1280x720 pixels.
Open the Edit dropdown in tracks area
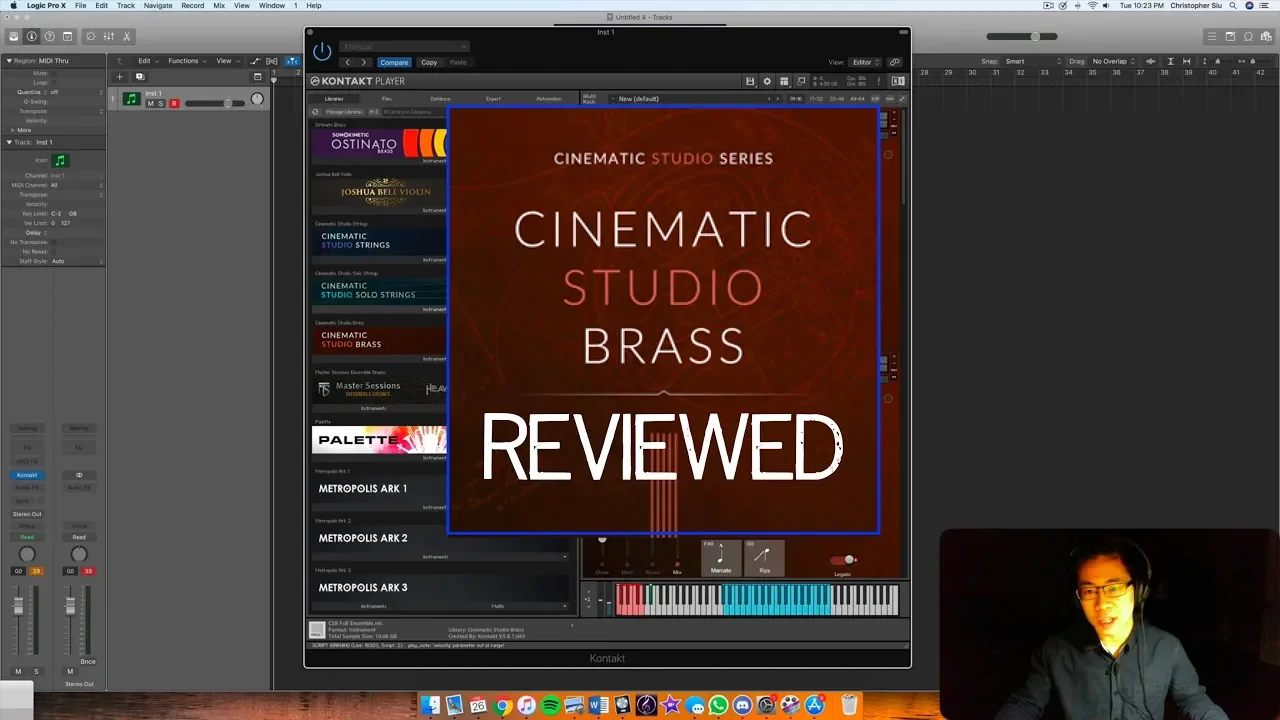coord(148,61)
